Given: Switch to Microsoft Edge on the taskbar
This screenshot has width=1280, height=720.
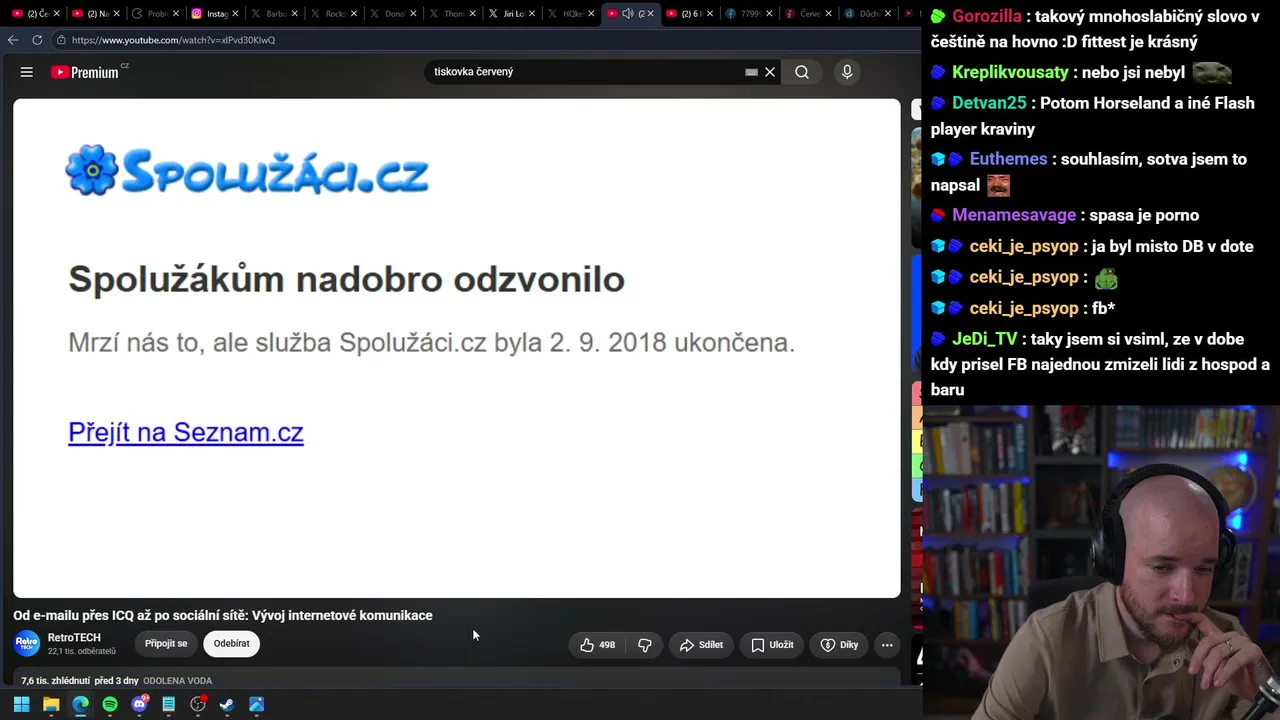Looking at the screenshot, I should (80, 704).
